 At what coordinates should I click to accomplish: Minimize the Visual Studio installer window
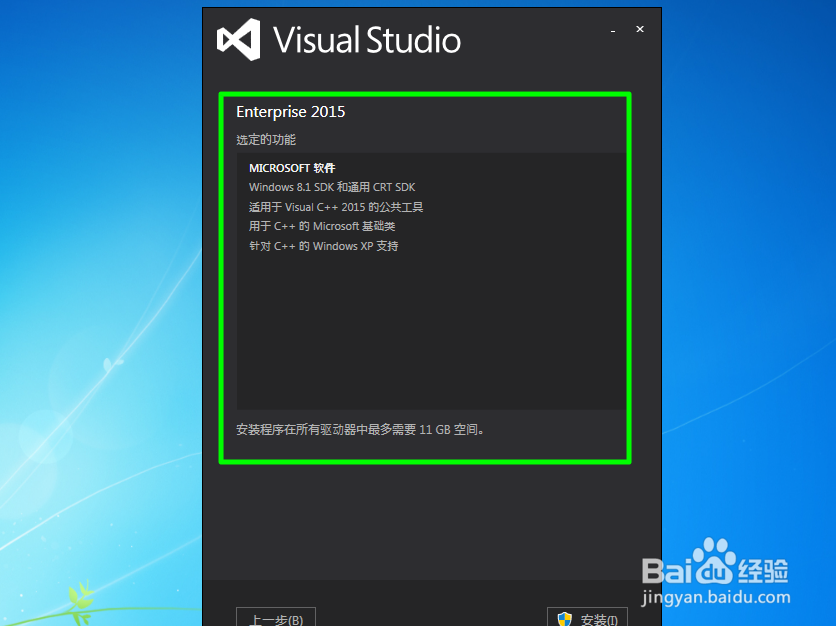point(613,30)
